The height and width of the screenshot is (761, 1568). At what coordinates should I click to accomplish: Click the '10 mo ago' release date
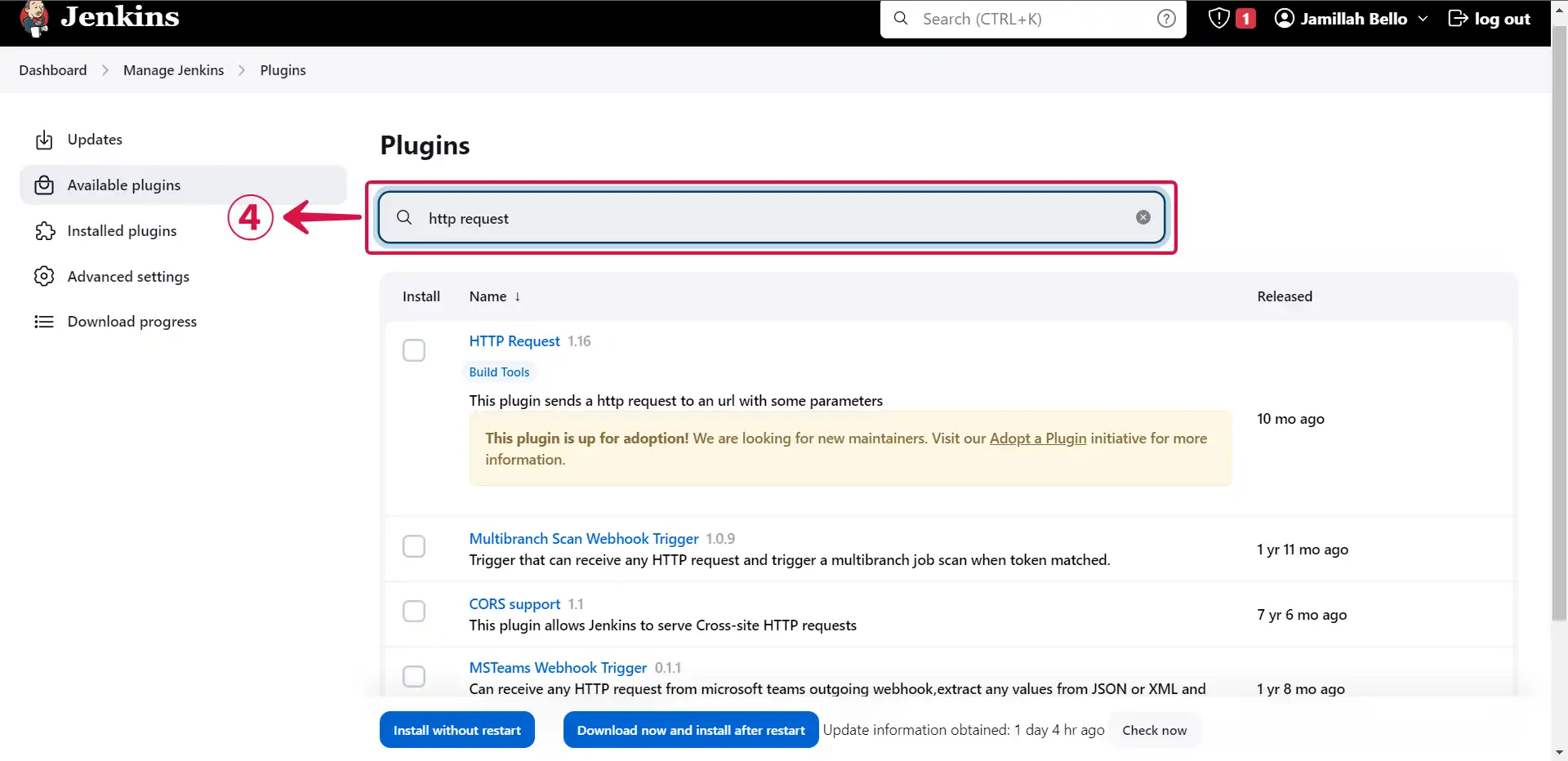point(1290,419)
